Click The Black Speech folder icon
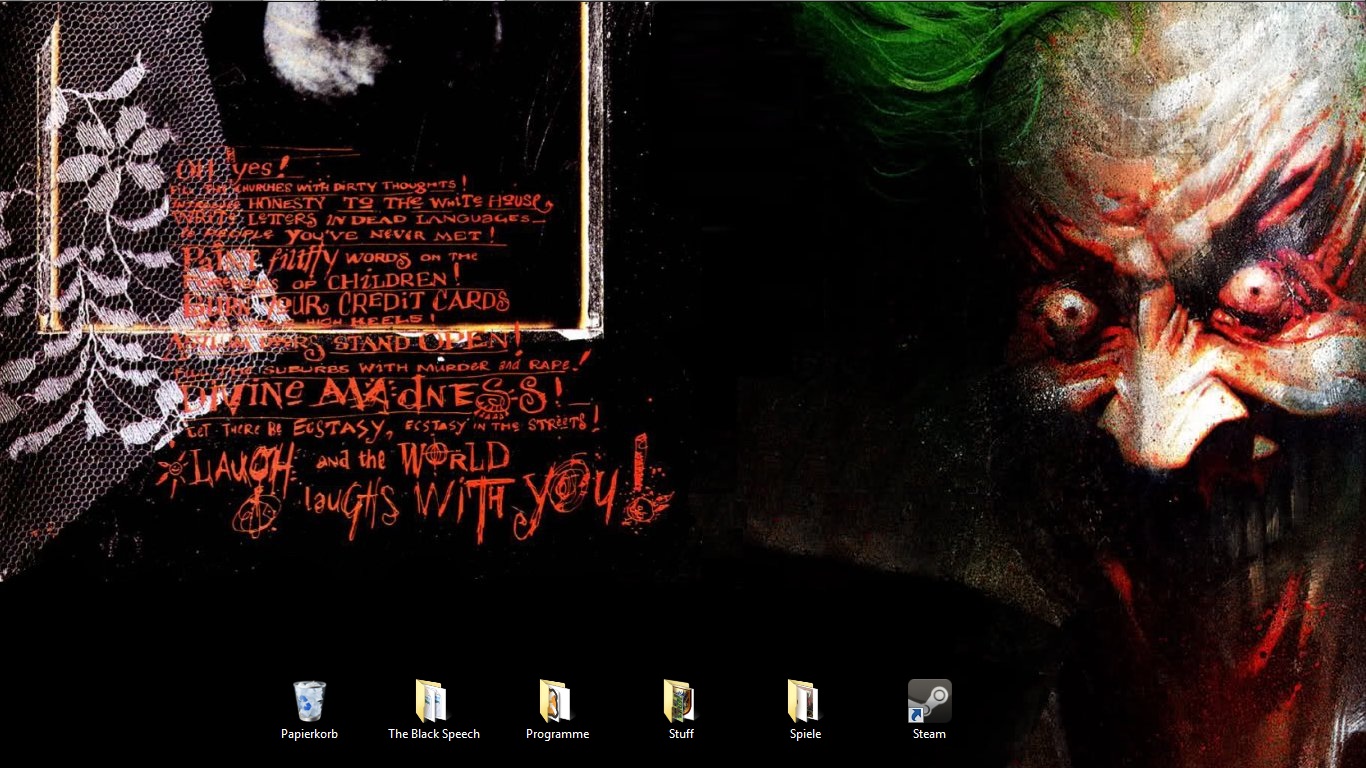The height and width of the screenshot is (768, 1366). point(433,701)
